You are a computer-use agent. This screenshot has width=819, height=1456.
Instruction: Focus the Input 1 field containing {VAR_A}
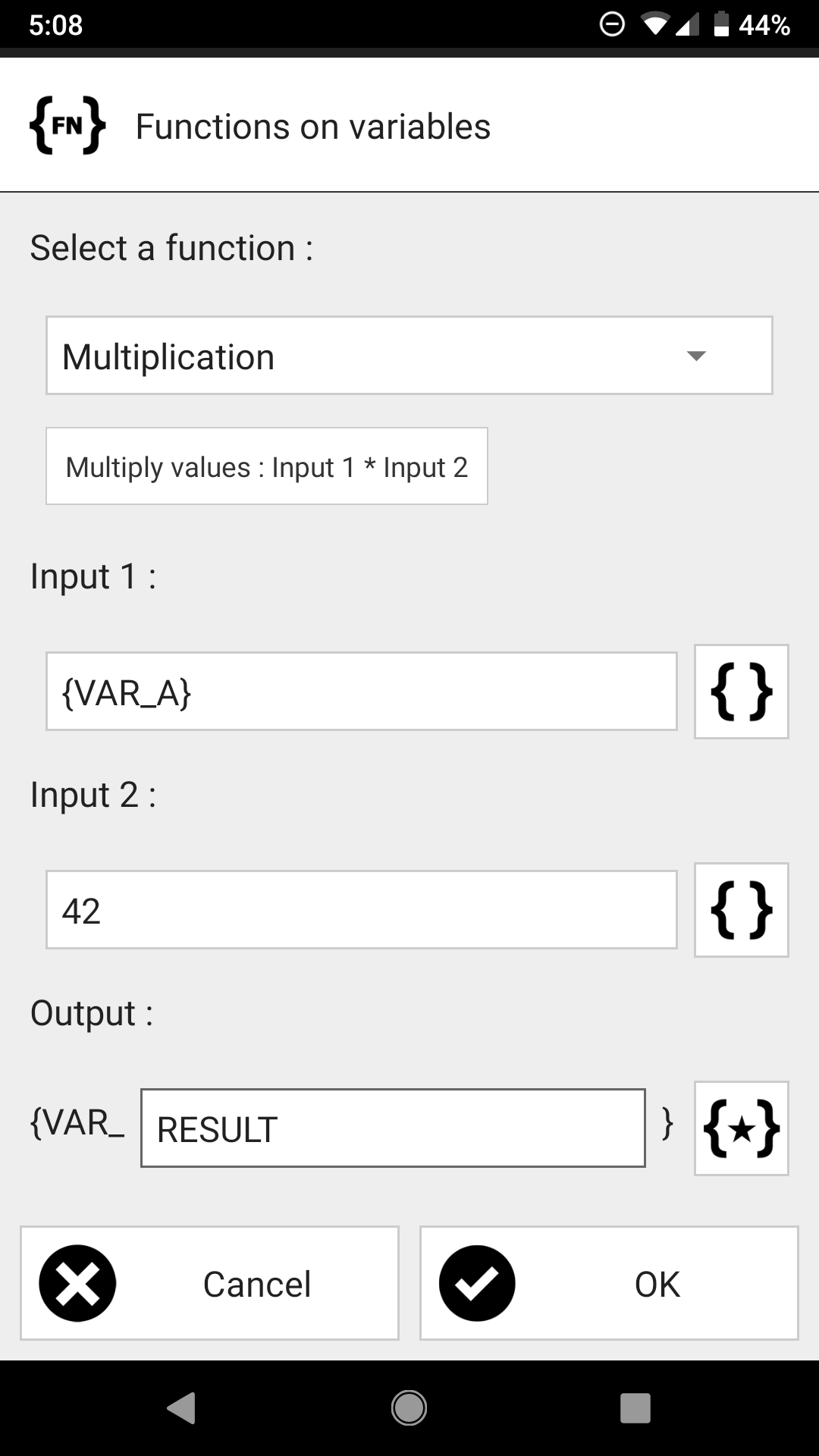[361, 692]
